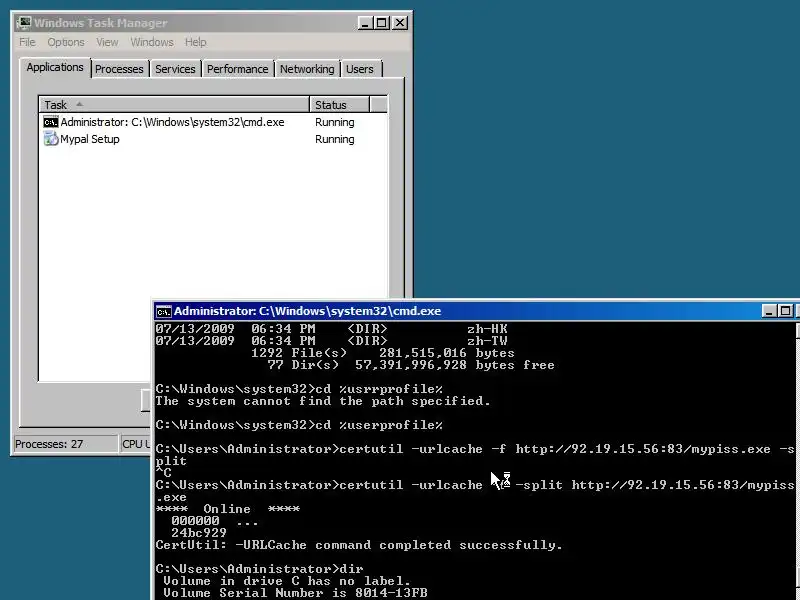Click the 'cd %usrrprofile%' mistyped command line
Viewport: 800px width, 600px height.
click(x=299, y=389)
